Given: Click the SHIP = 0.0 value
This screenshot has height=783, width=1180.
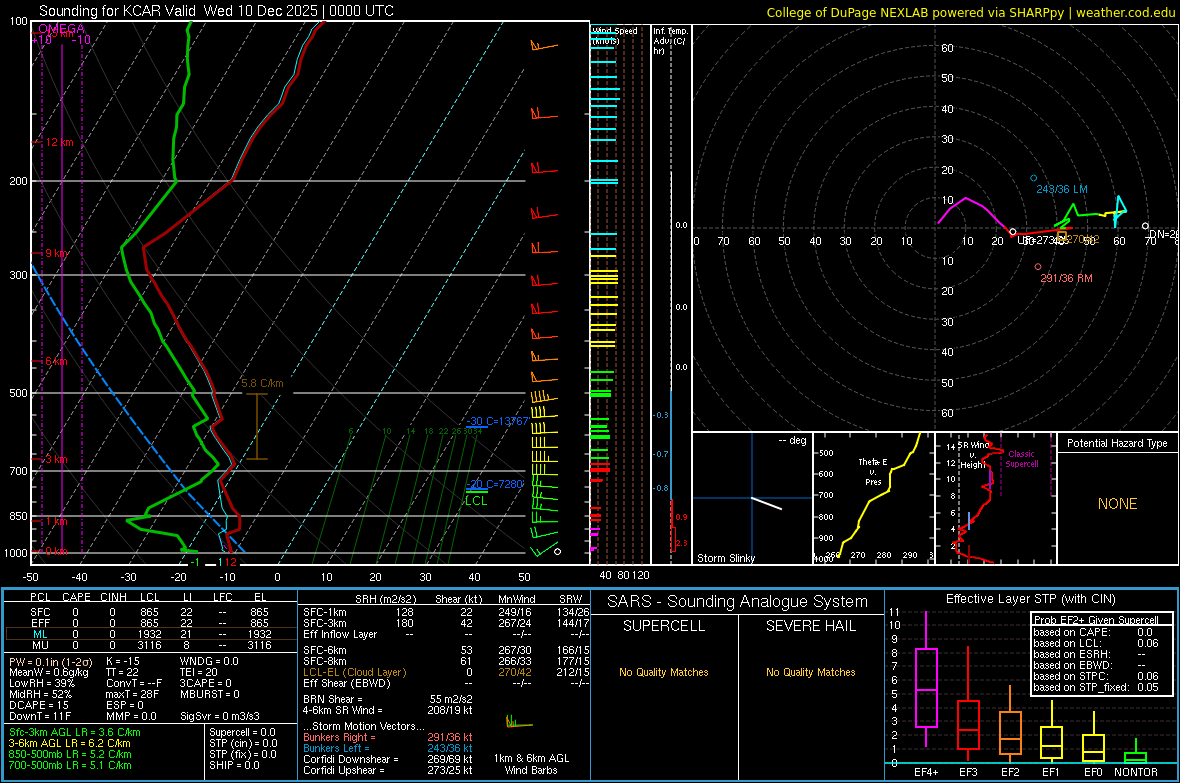Looking at the screenshot, I should click(234, 765).
